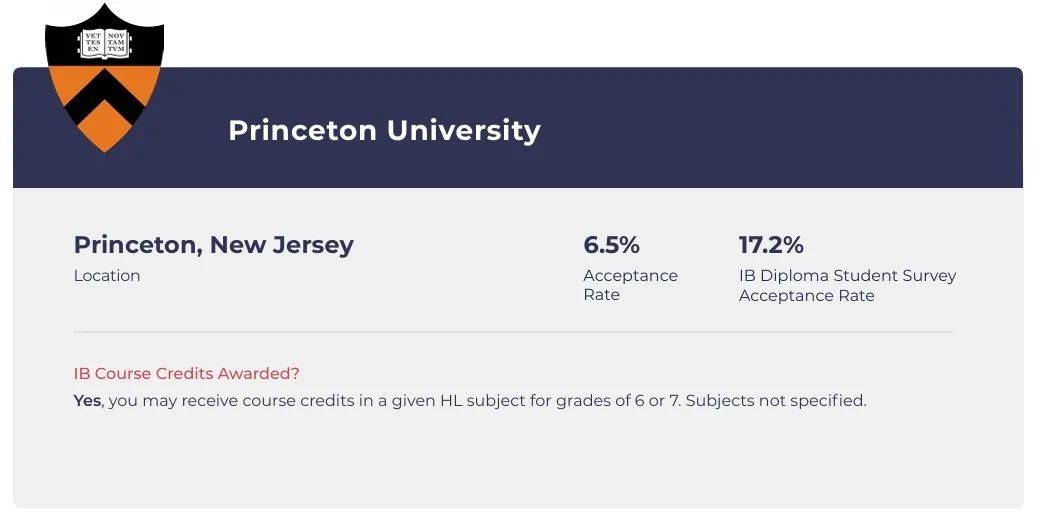Click the Princeton, New Jersey location text
The image size is (1041, 521).
[x=214, y=245]
